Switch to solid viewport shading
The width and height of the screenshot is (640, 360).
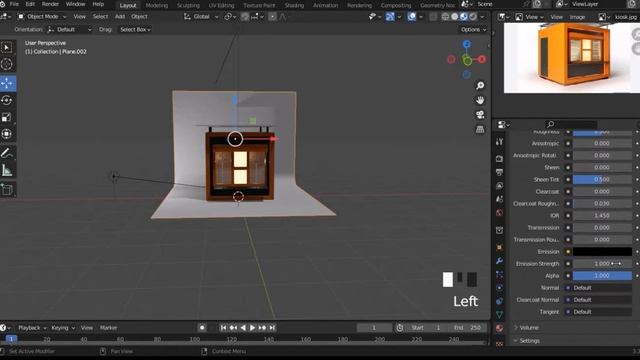pyautogui.click(x=455, y=17)
